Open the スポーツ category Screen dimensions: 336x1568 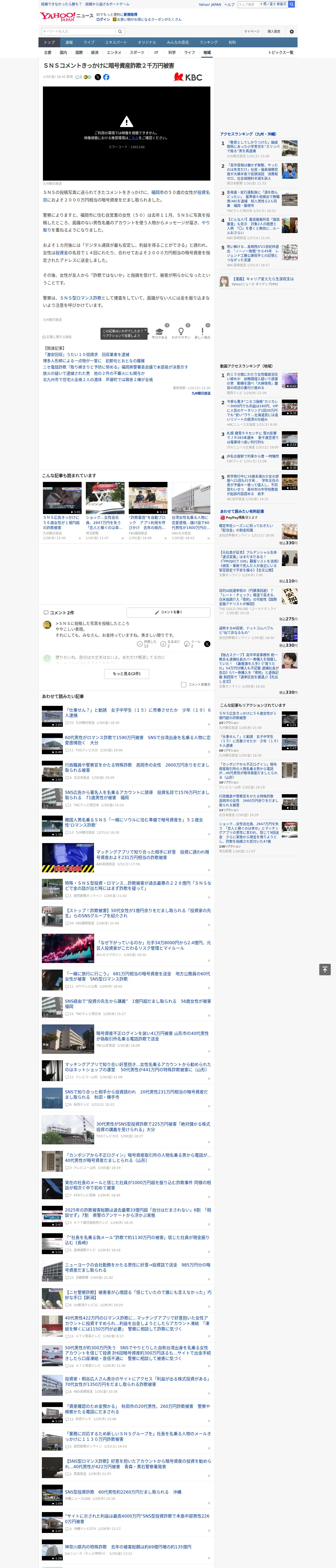(x=137, y=52)
